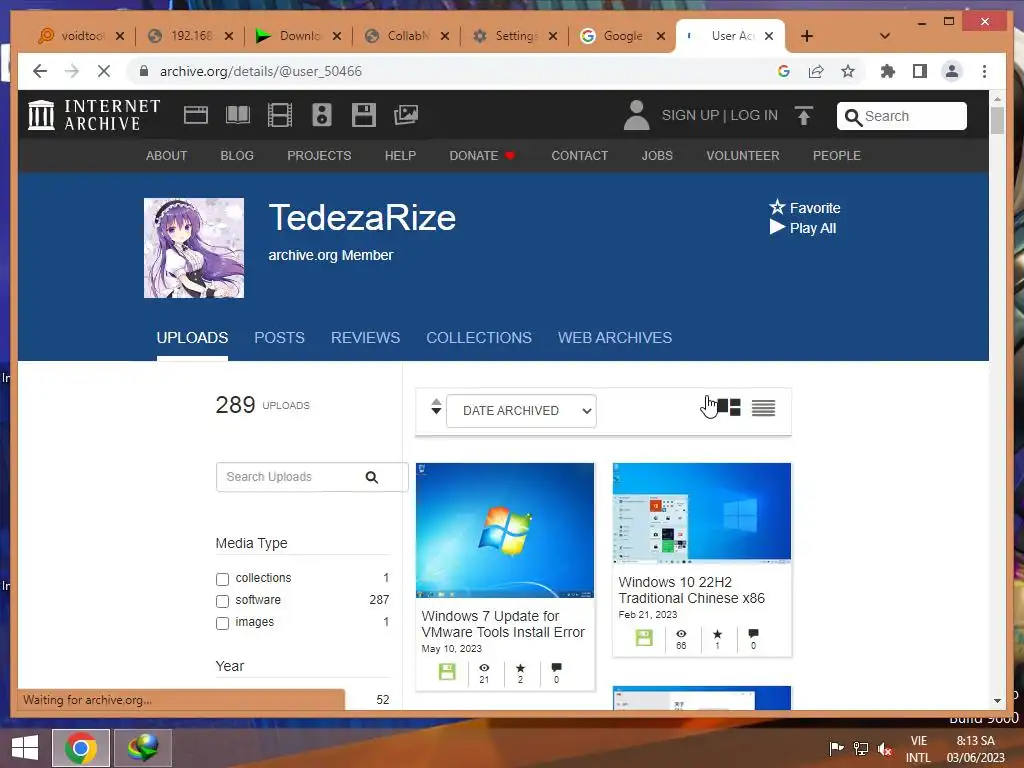
Task: Go back in browser history
Action: click(x=40, y=71)
